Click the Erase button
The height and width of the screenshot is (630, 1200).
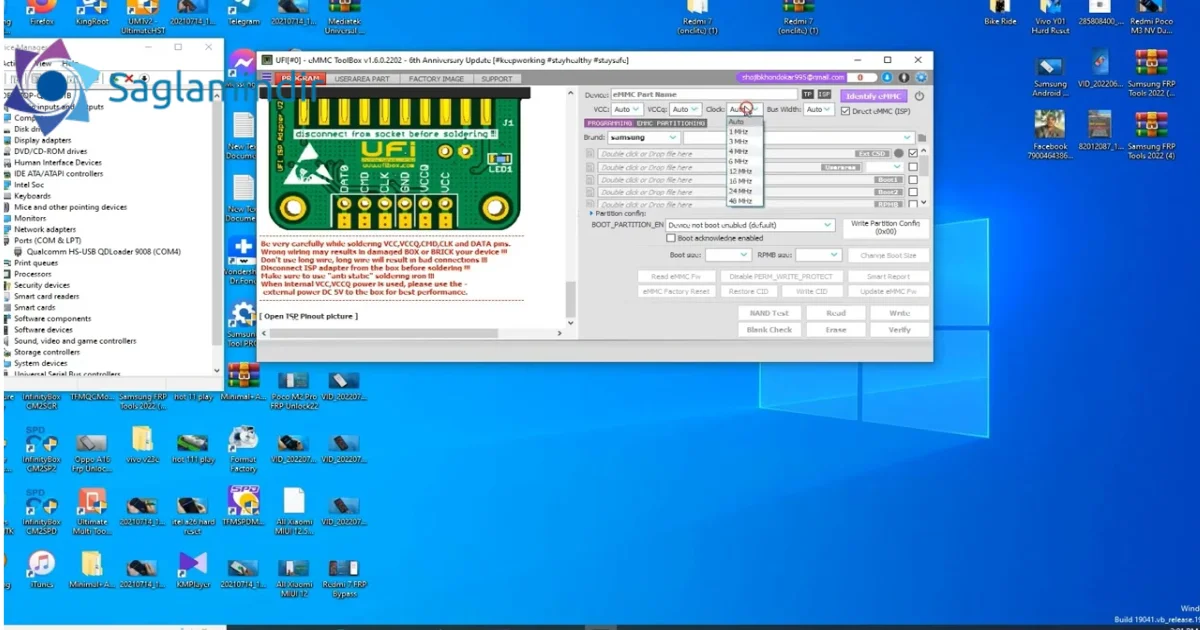(x=836, y=329)
